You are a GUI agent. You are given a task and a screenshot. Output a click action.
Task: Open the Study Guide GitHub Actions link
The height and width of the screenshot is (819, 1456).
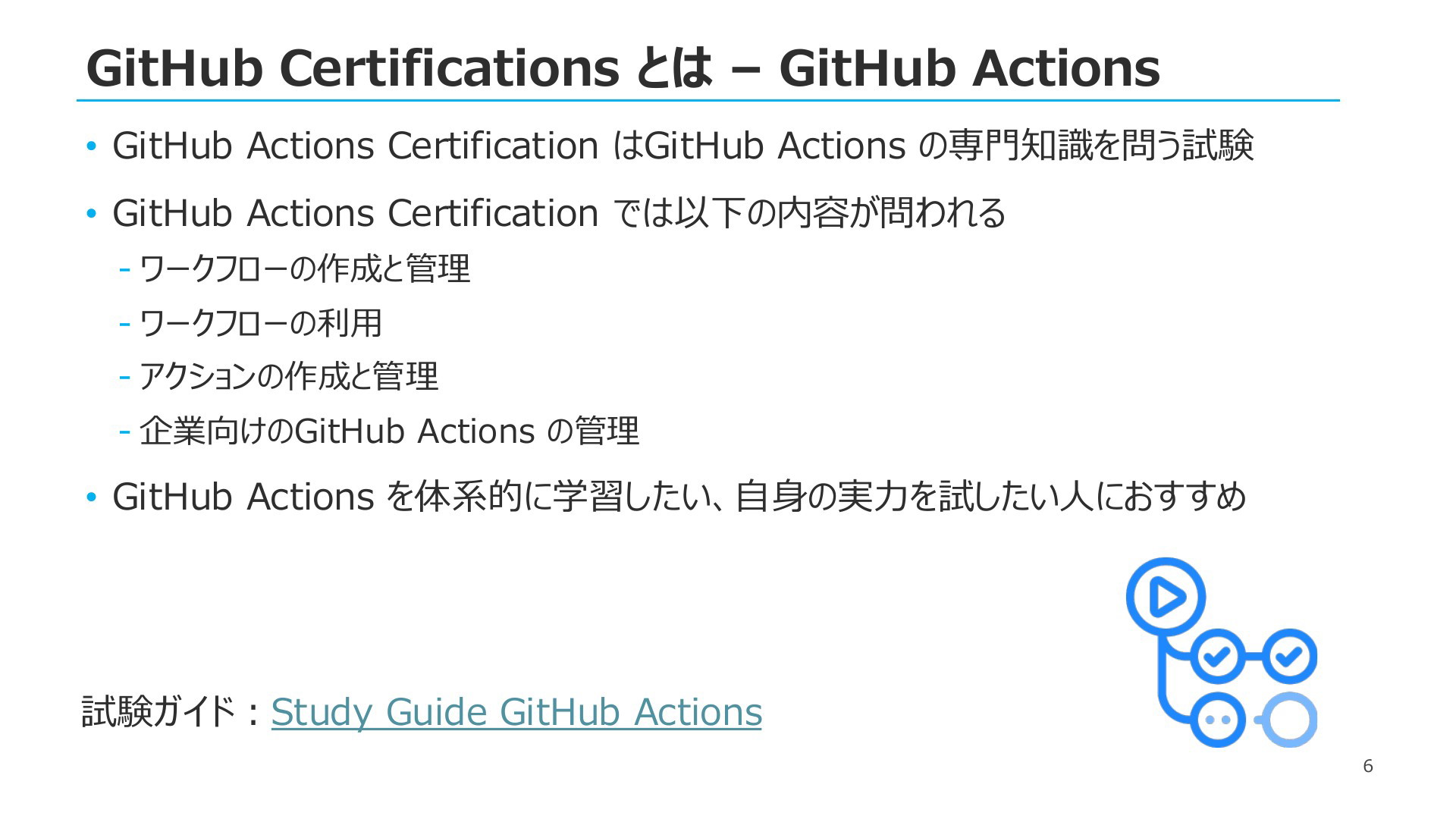[x=516, y=711]
